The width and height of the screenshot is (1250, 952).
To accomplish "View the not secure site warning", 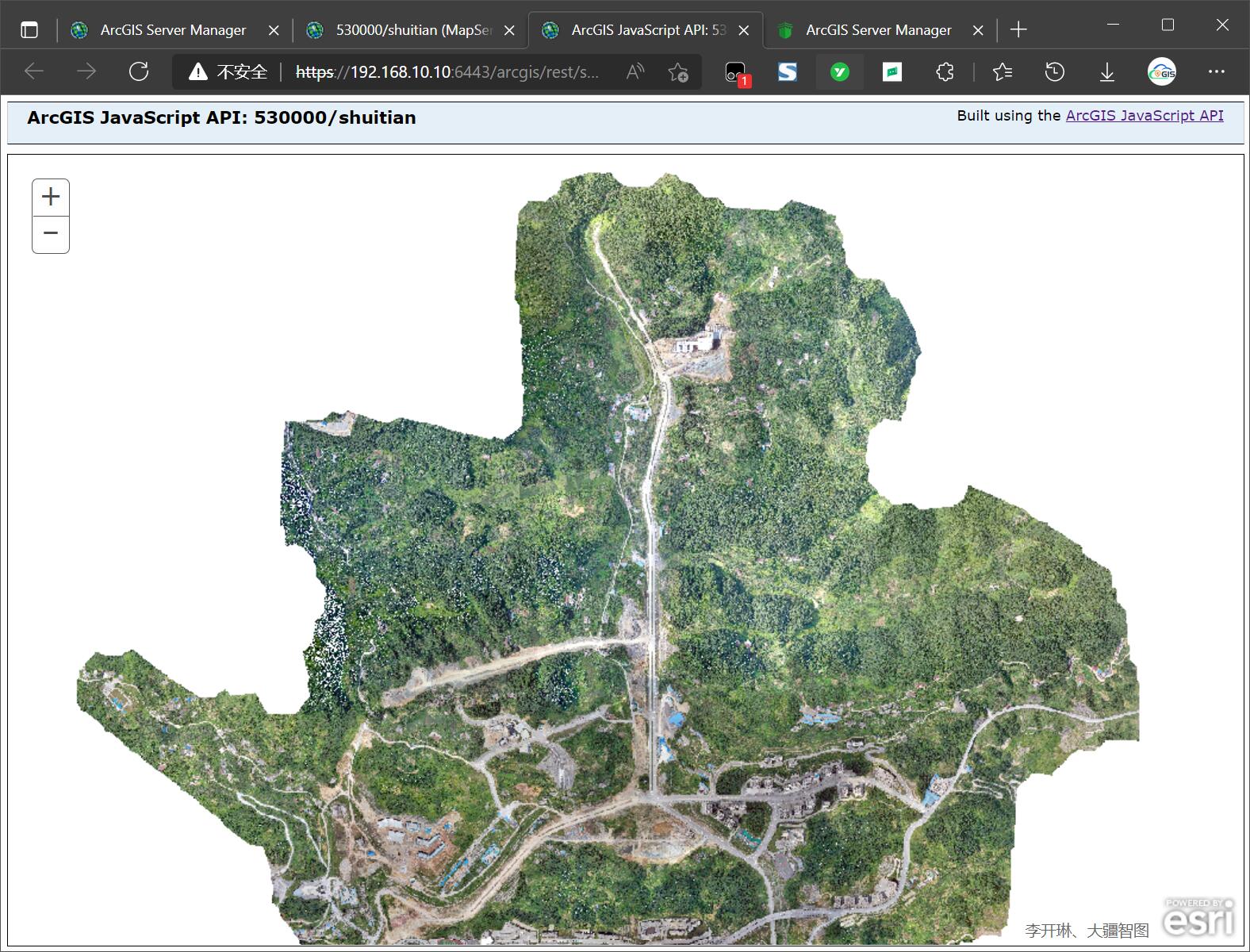I will [228, 72].
